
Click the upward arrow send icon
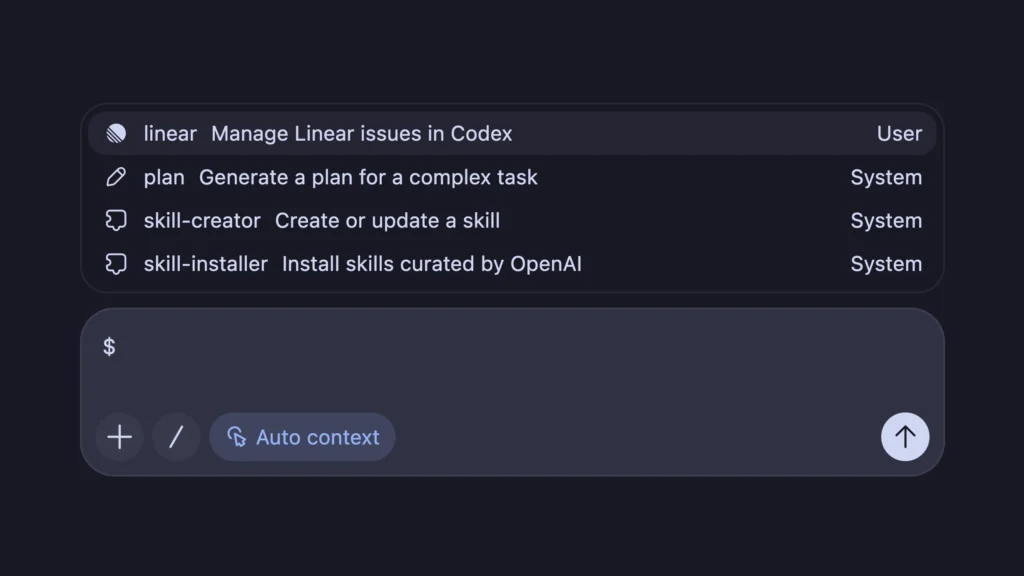(905, 437)
